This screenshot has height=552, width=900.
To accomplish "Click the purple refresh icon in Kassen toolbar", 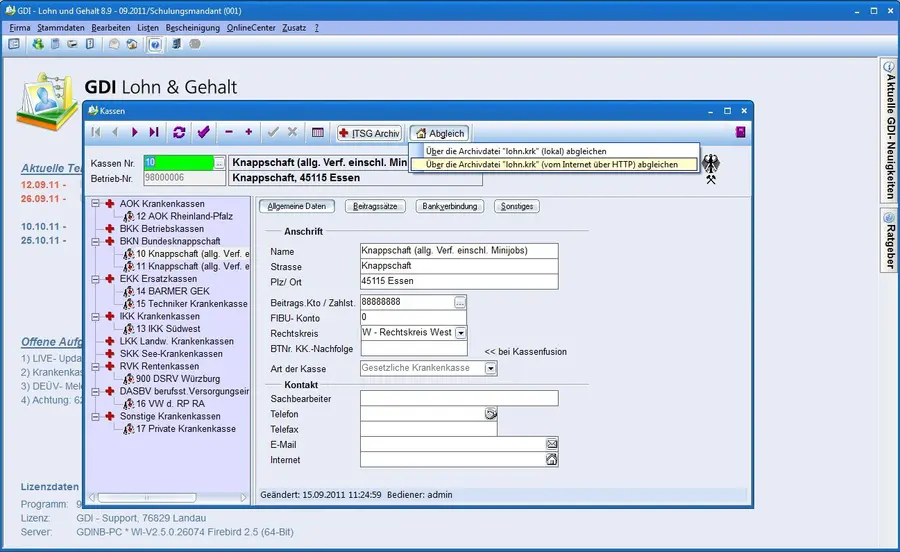I will coord(179,132).
